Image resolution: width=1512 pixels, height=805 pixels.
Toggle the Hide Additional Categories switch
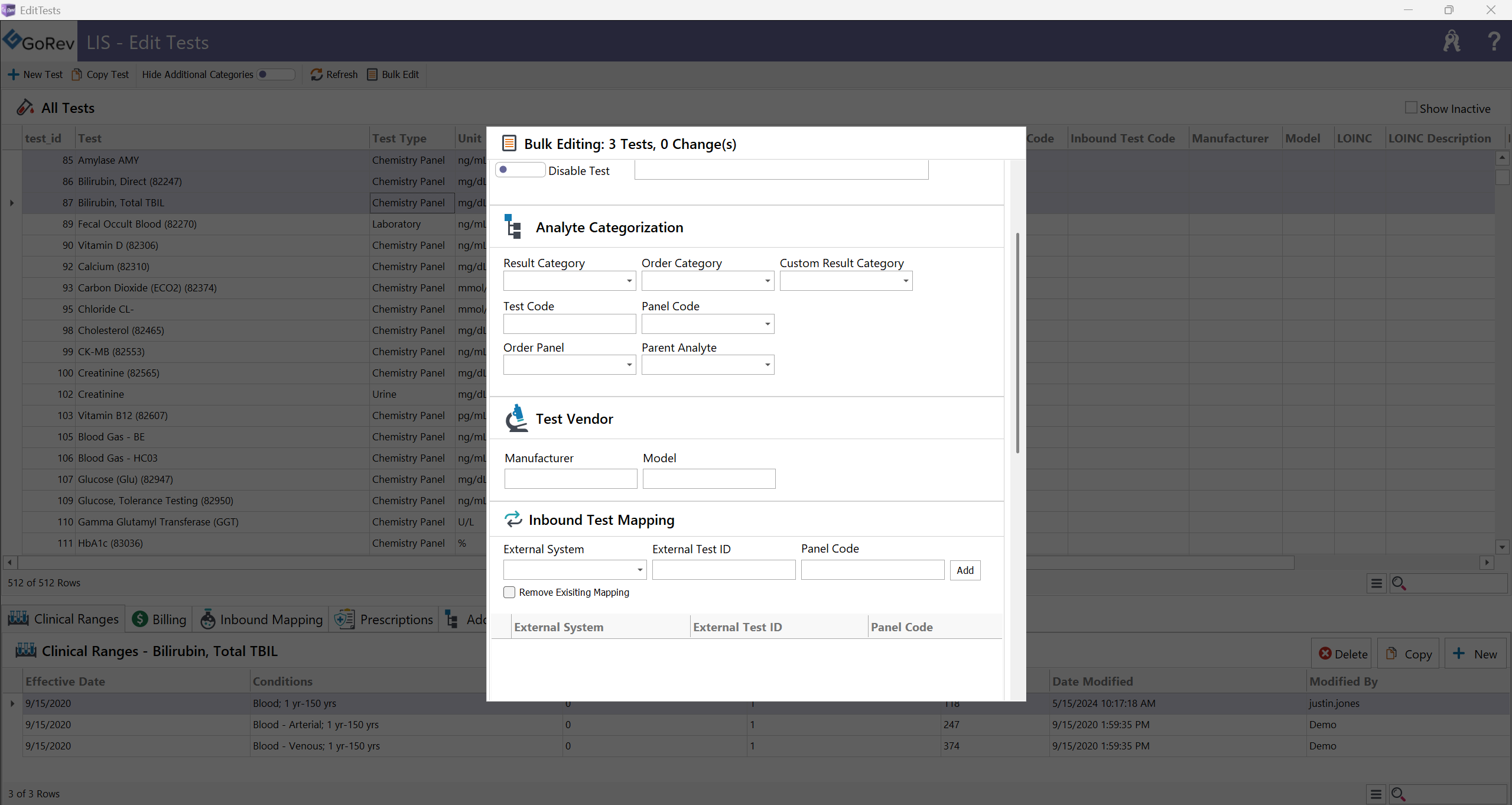(x=275, y=74)
